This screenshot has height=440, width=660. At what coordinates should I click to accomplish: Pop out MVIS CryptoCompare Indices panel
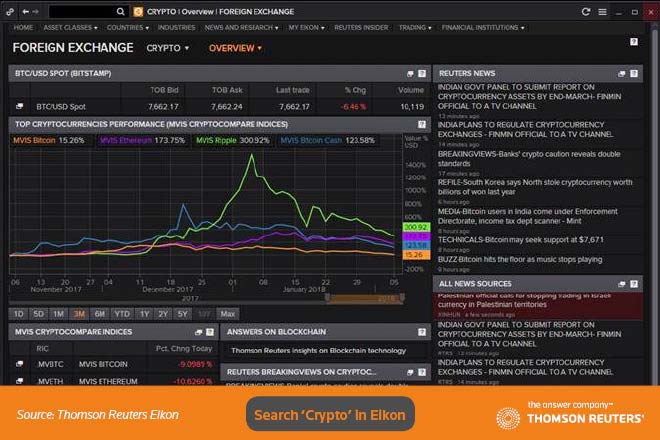click(x=199, y=332)
